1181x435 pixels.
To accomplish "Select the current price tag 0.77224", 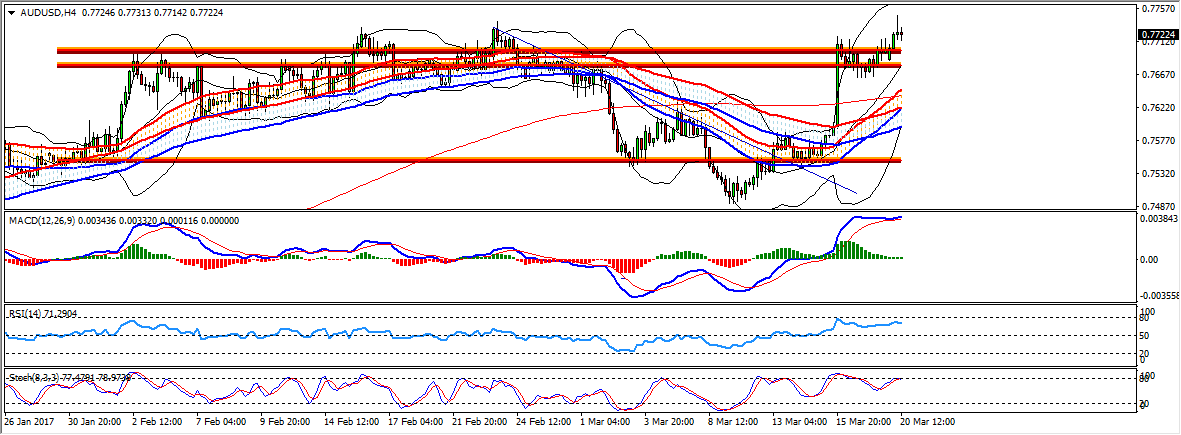I will pyautogui.click(x=1158, y=34).
